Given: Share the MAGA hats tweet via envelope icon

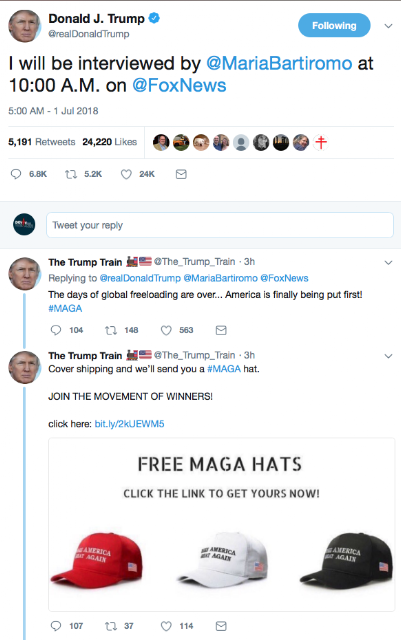Looking at the screenshot, I should pos(221,626).
